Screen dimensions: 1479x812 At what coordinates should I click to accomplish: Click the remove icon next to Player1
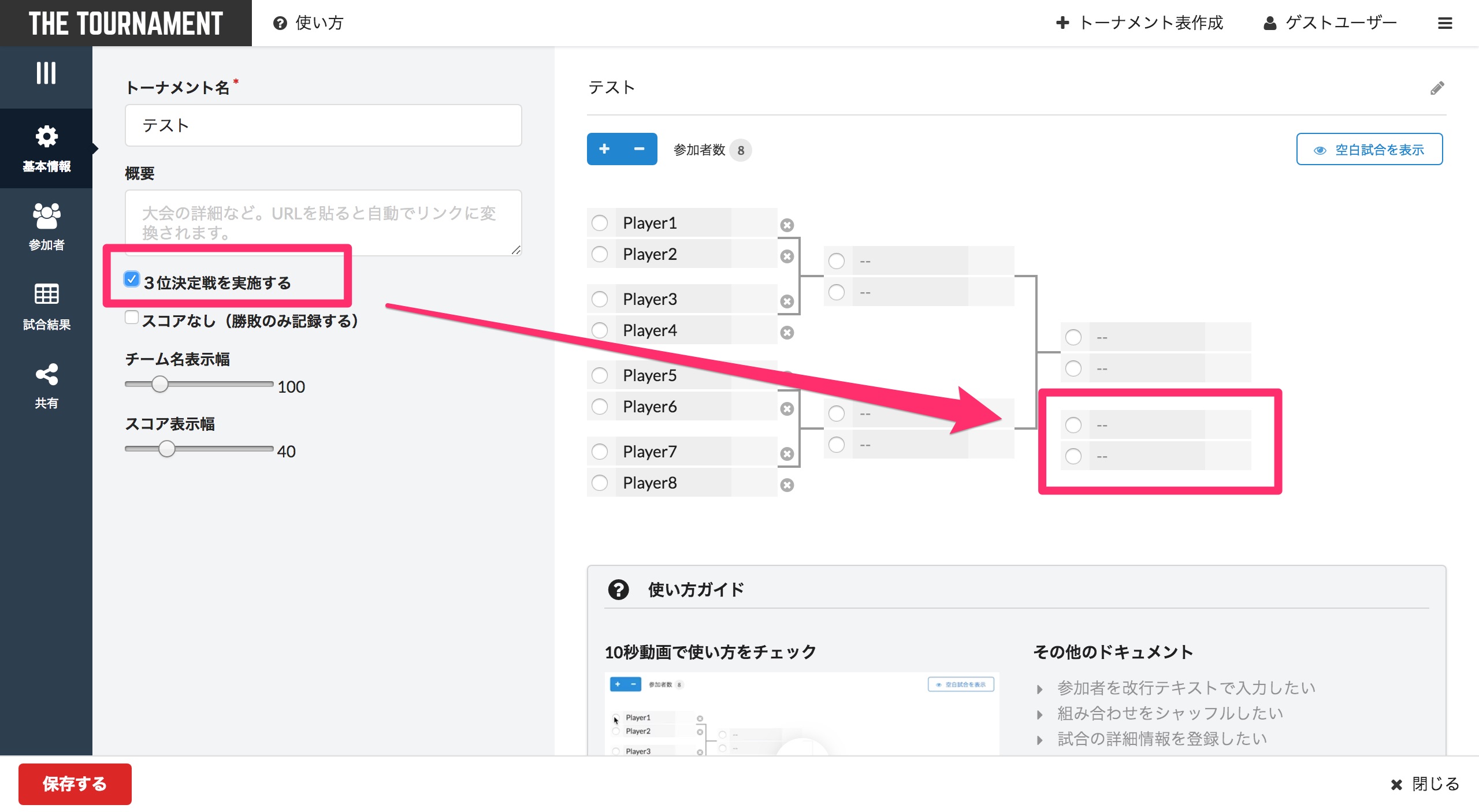pyautogui.click(x=787, y=225)
